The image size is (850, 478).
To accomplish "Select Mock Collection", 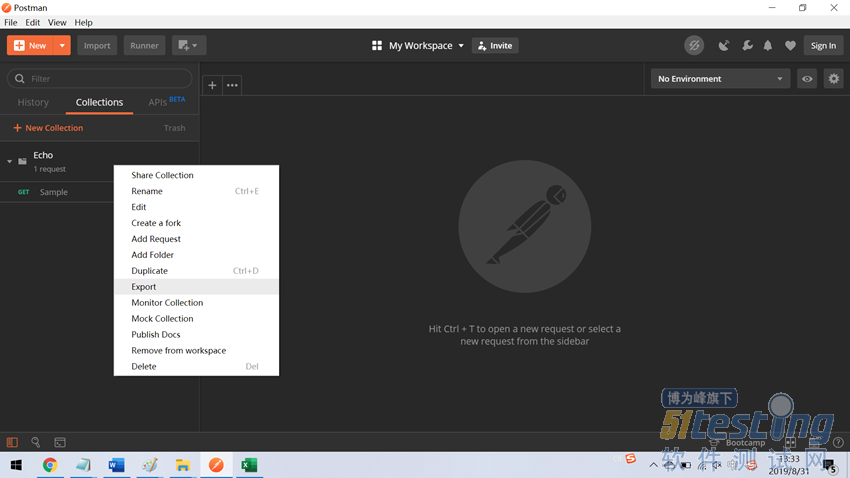I will click(196, 319).
